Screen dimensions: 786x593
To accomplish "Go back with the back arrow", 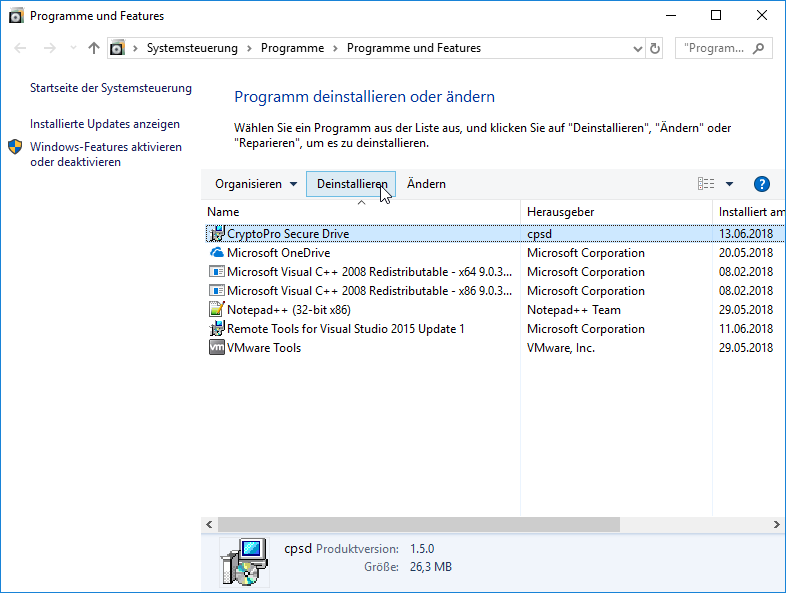I will (x=20, y=48).
